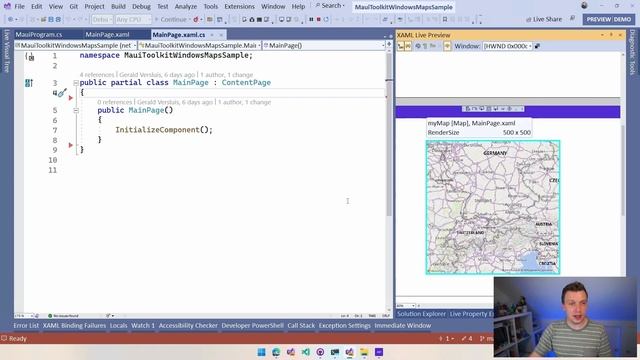Click the Search box in the menu bar
This screenshot has height=360, width=640.
[x=330, y=6]
